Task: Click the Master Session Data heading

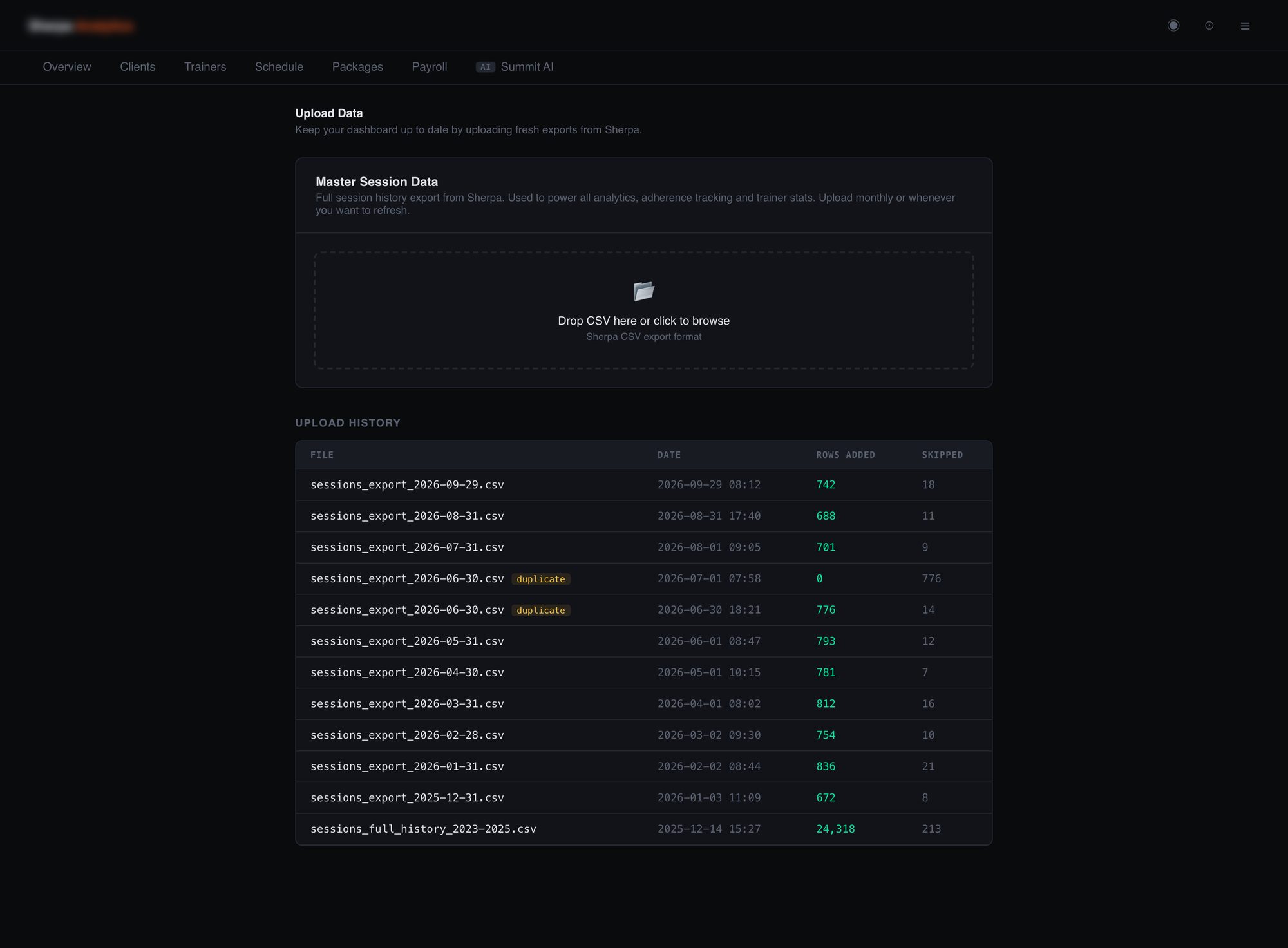Action: pos(377,182)
